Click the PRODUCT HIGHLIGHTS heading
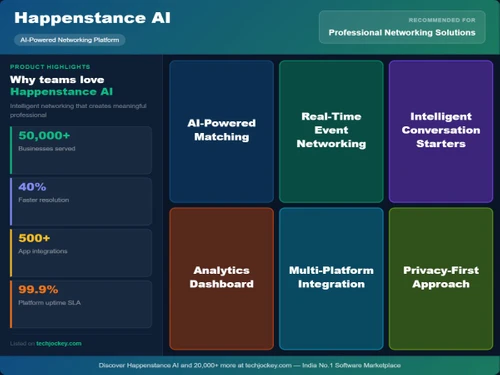 click(50, 67)
